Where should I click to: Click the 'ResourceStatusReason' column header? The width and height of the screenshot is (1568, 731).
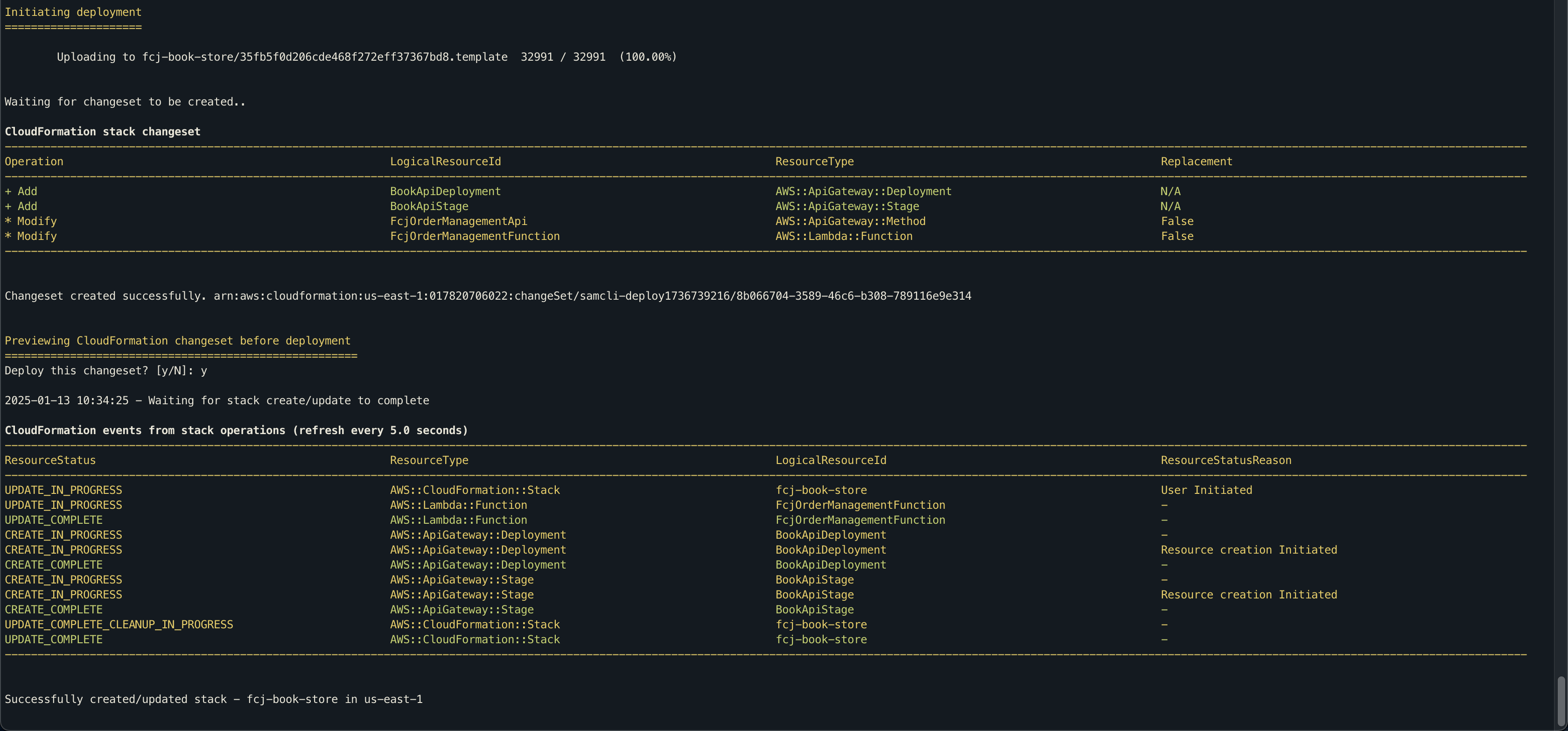(x=1226, y=460)
